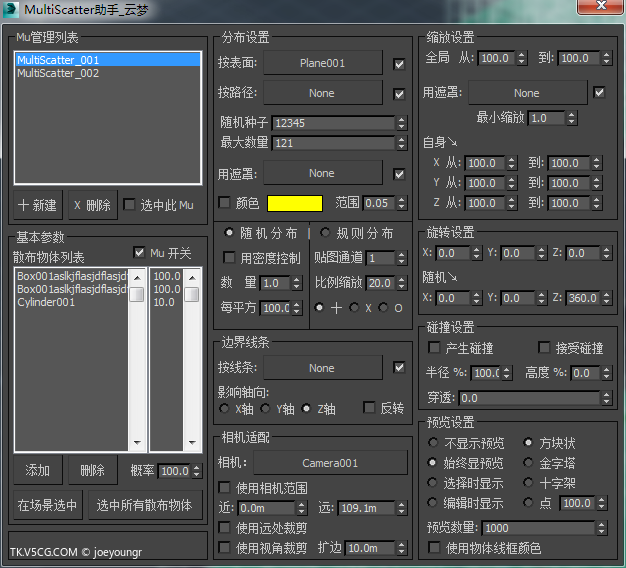The height and width of the screenshot is (568, 626).
Task: Toggle the checkbox next to 按路径
Action: (399, 94)
